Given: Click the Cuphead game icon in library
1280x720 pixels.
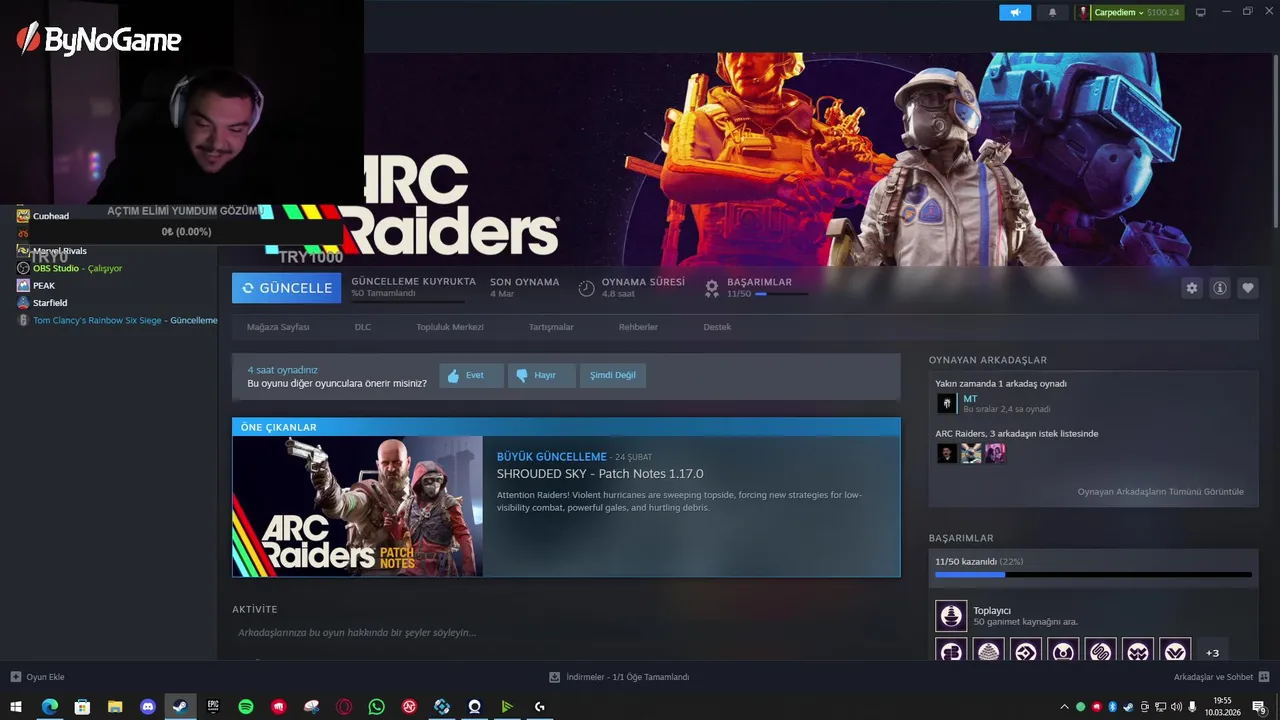Looking at the screenshot, I should point(23,216).
